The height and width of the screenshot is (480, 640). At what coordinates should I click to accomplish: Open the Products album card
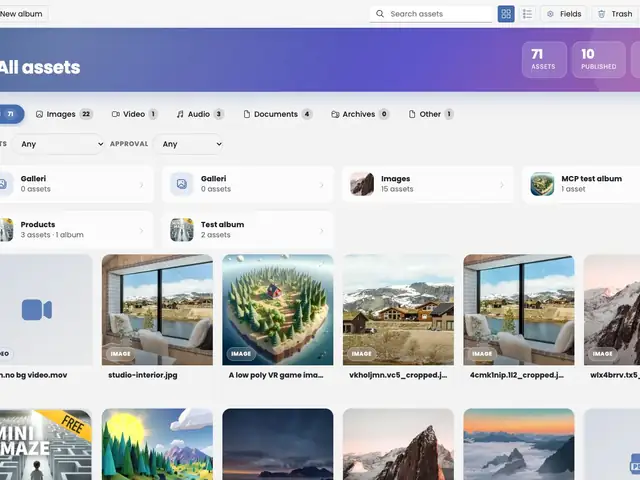pos(76,230)
